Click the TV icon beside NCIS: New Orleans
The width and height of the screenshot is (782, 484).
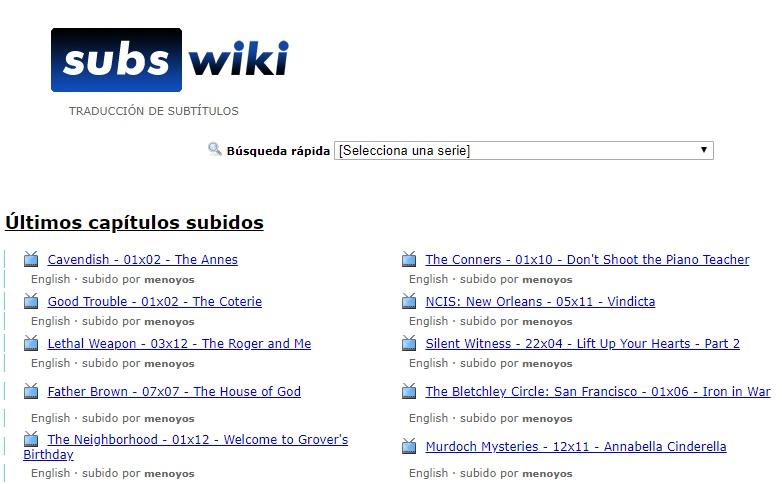pyautogui.click(x=409, y=302)
